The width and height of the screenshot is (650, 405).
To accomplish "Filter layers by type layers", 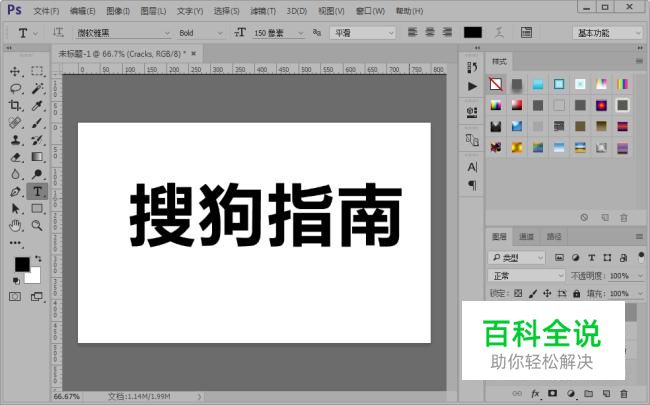I will (x=592, y=258).
